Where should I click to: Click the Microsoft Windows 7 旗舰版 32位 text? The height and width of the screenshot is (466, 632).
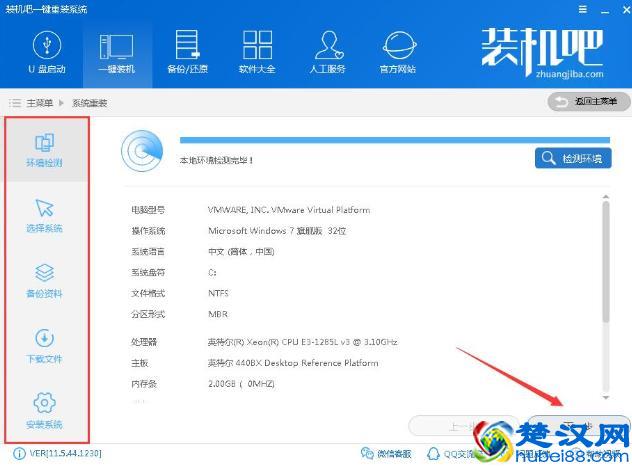point(277,231)
